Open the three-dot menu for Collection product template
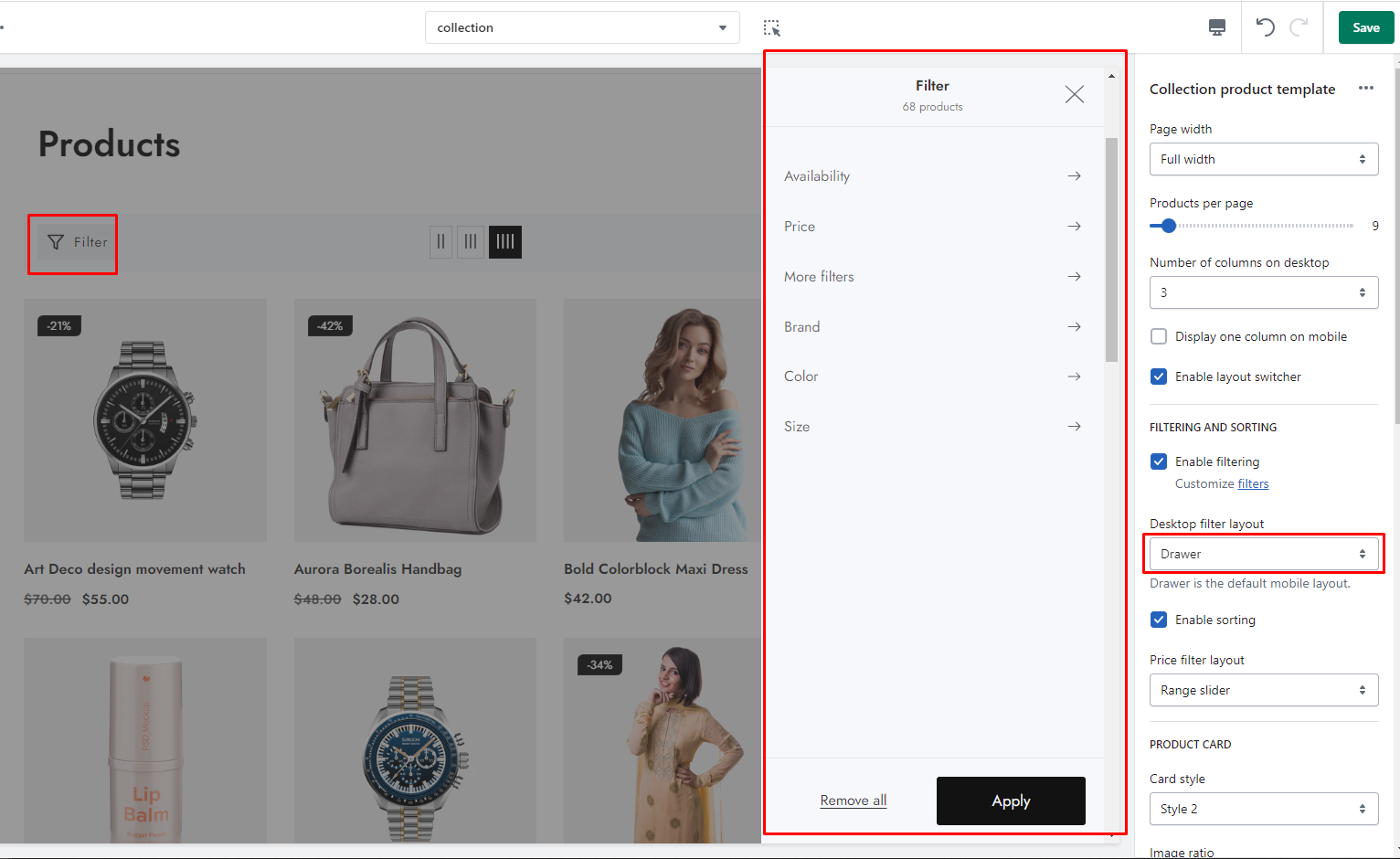This screenshot has height=859, width=1400. tap(1366, 88)
